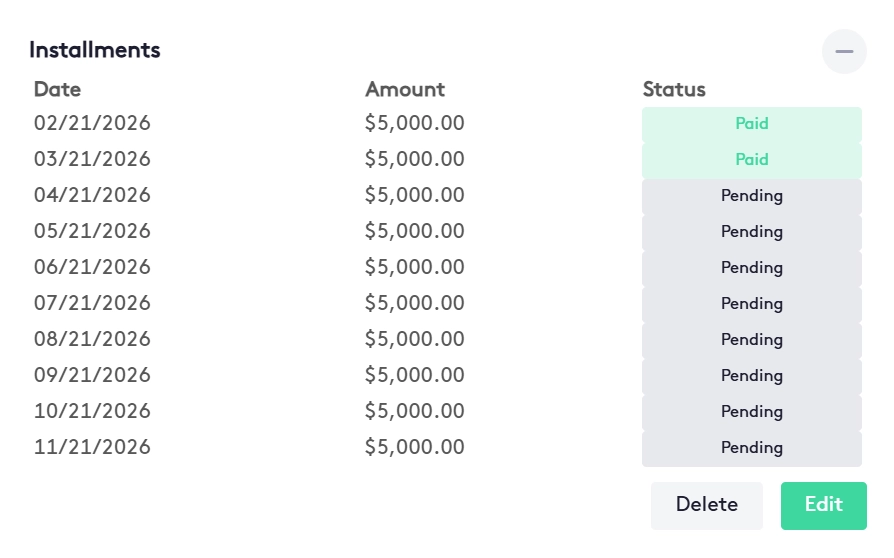Screen dimensions: 894x558
Task: Click the Delete button
Action: click(706, 505)
